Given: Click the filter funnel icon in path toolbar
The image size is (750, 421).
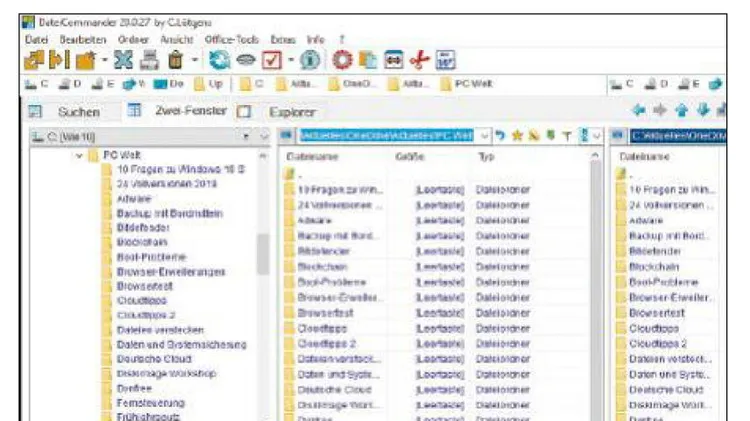Looking at the screenshot, I should pyautogui.click(x=567, y=136).
